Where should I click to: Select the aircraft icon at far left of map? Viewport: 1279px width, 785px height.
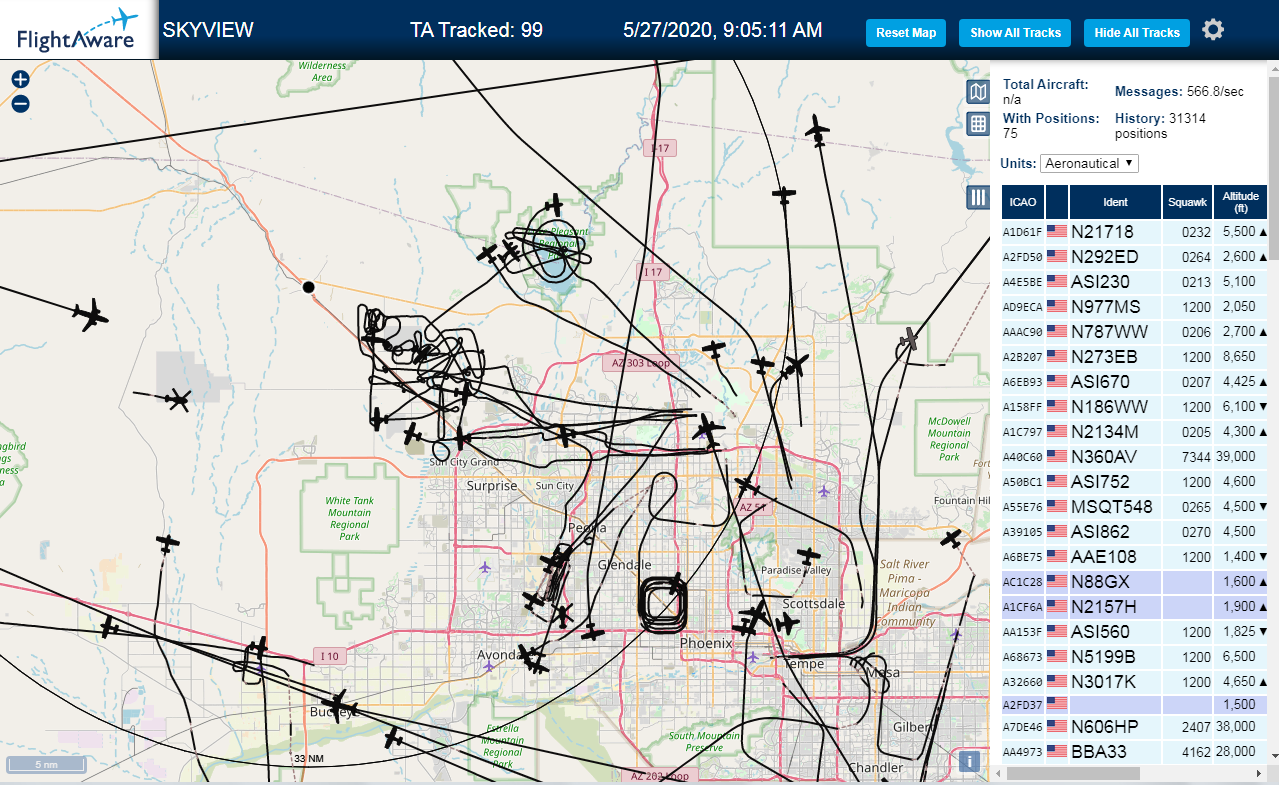tap(90, 316)
